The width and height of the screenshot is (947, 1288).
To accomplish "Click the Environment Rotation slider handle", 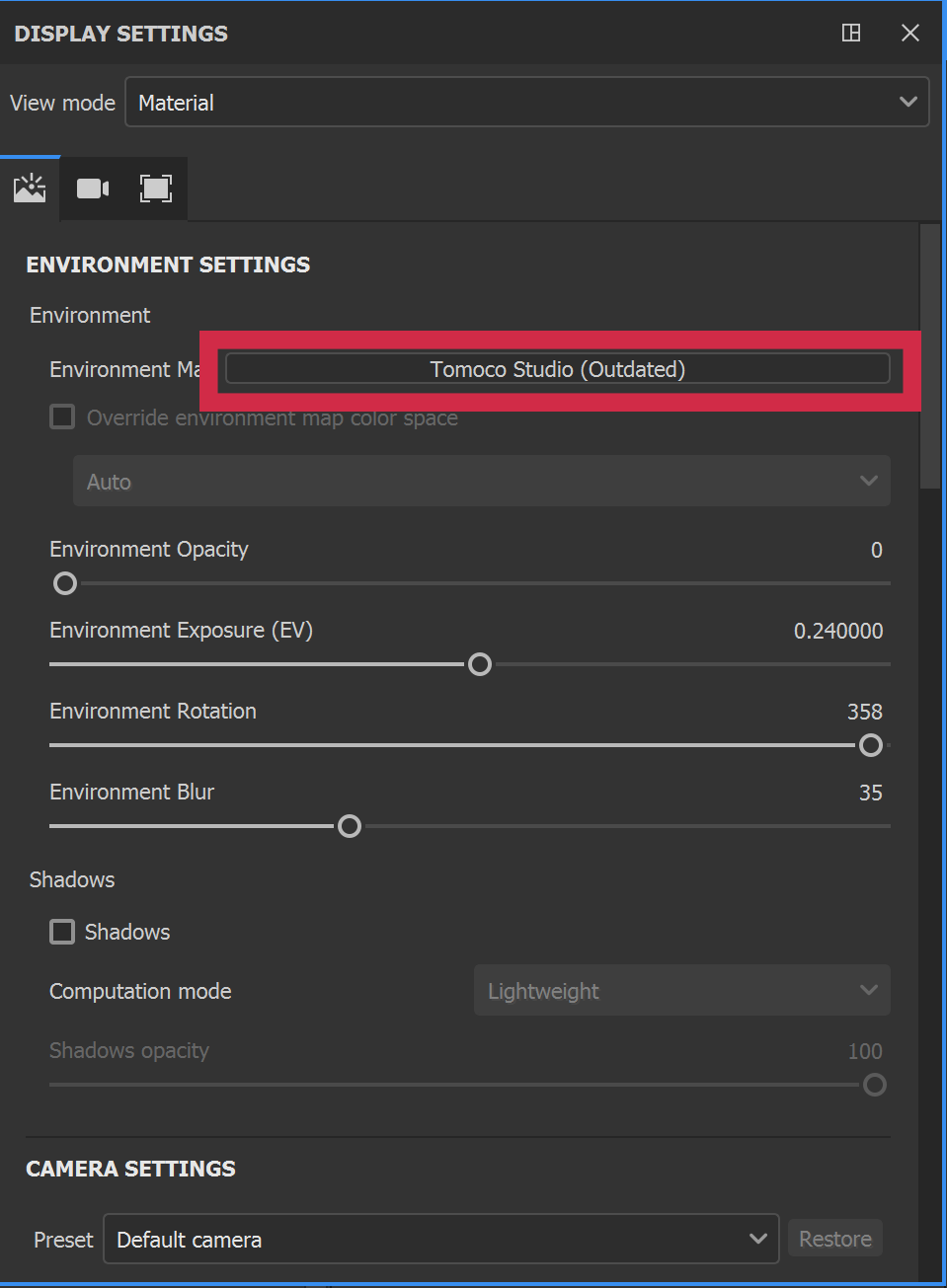I will (x=871, y=745).
